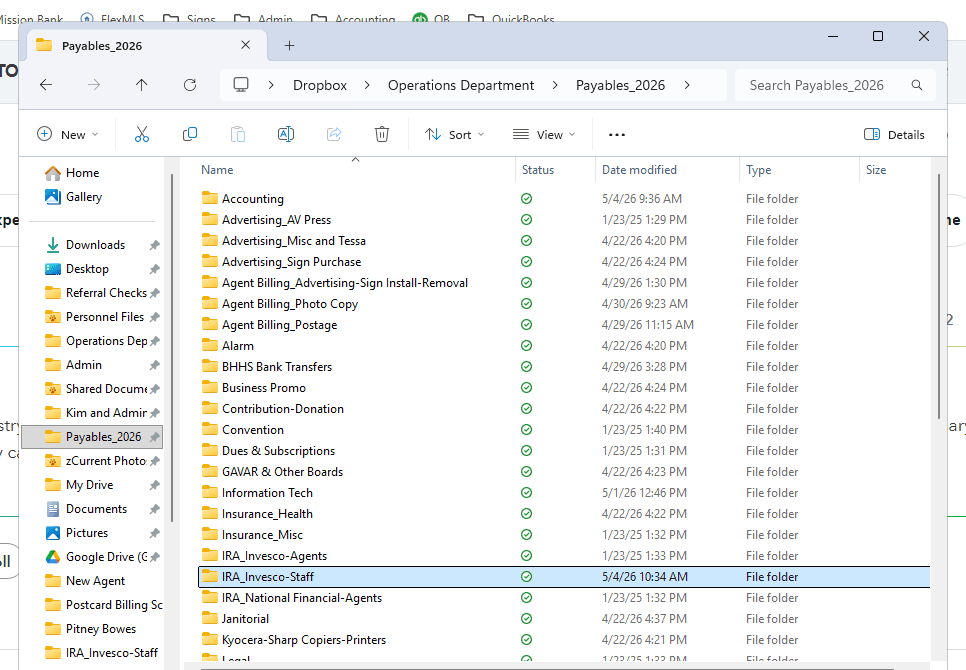Select Kyocera-Sharp Copiers-Printers folder
Image resolution: width=966 pixels, height=670 pixels.
point(564,639)
